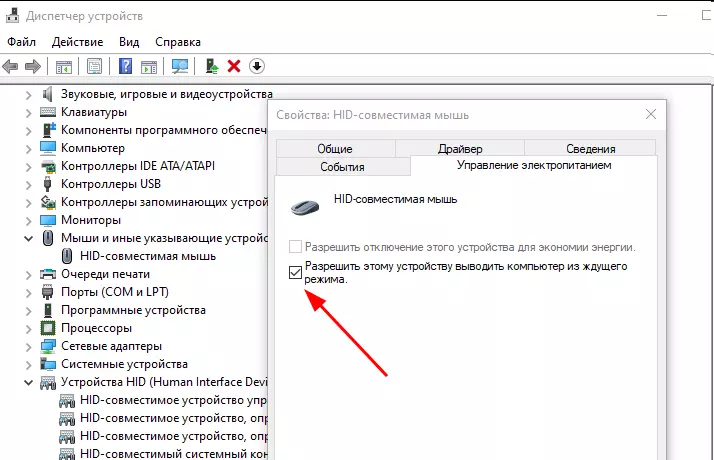Click the update device driver toolbar icon

click(211, 66)
